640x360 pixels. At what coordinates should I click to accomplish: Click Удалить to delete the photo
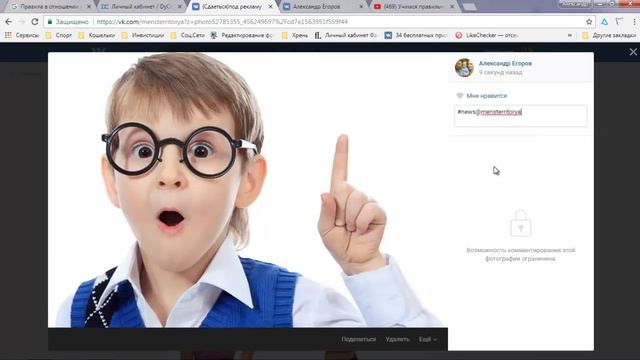coord(397,339)
